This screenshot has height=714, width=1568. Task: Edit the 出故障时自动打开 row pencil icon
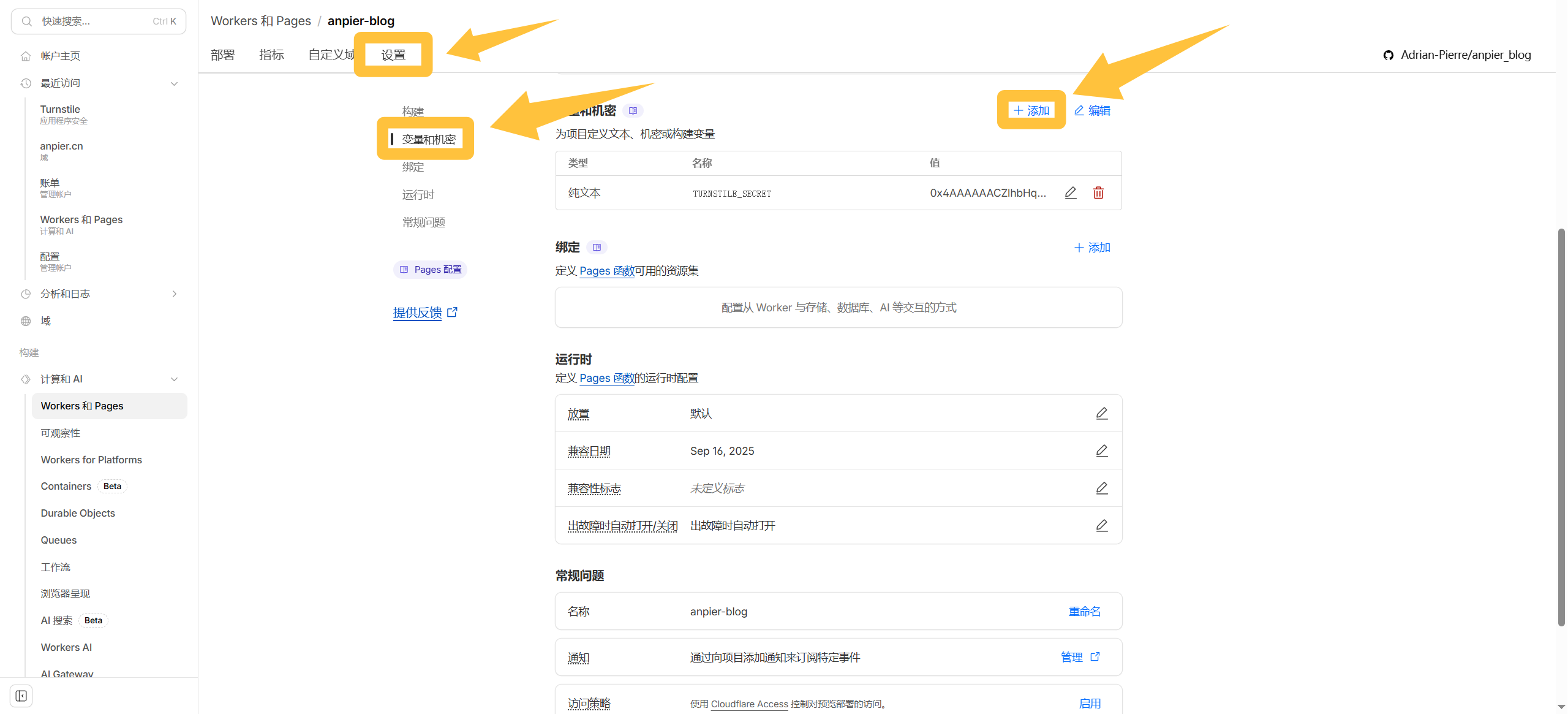point(1102,526)
